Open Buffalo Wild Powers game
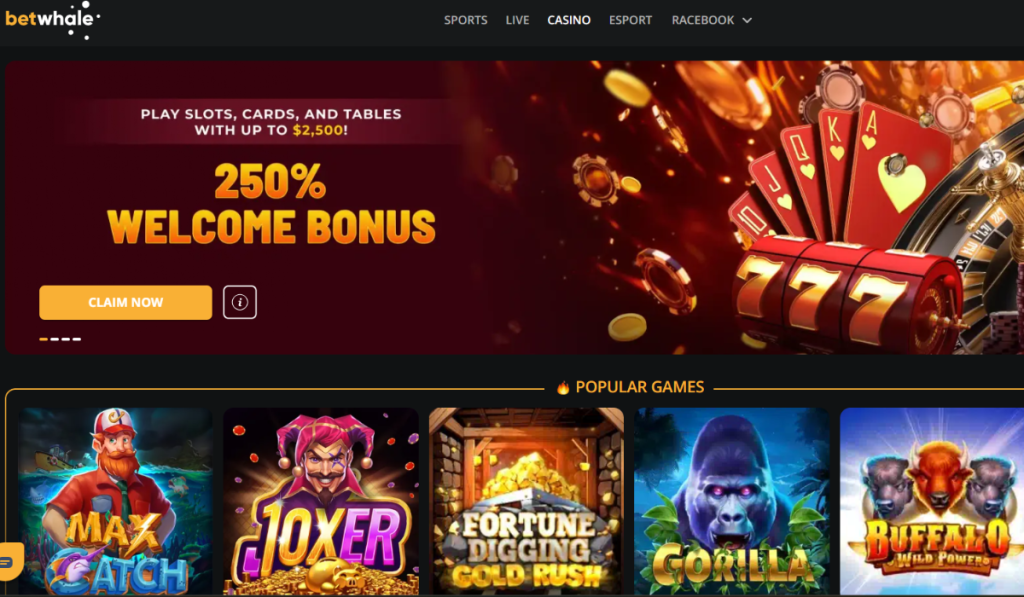 coord(932,501)
